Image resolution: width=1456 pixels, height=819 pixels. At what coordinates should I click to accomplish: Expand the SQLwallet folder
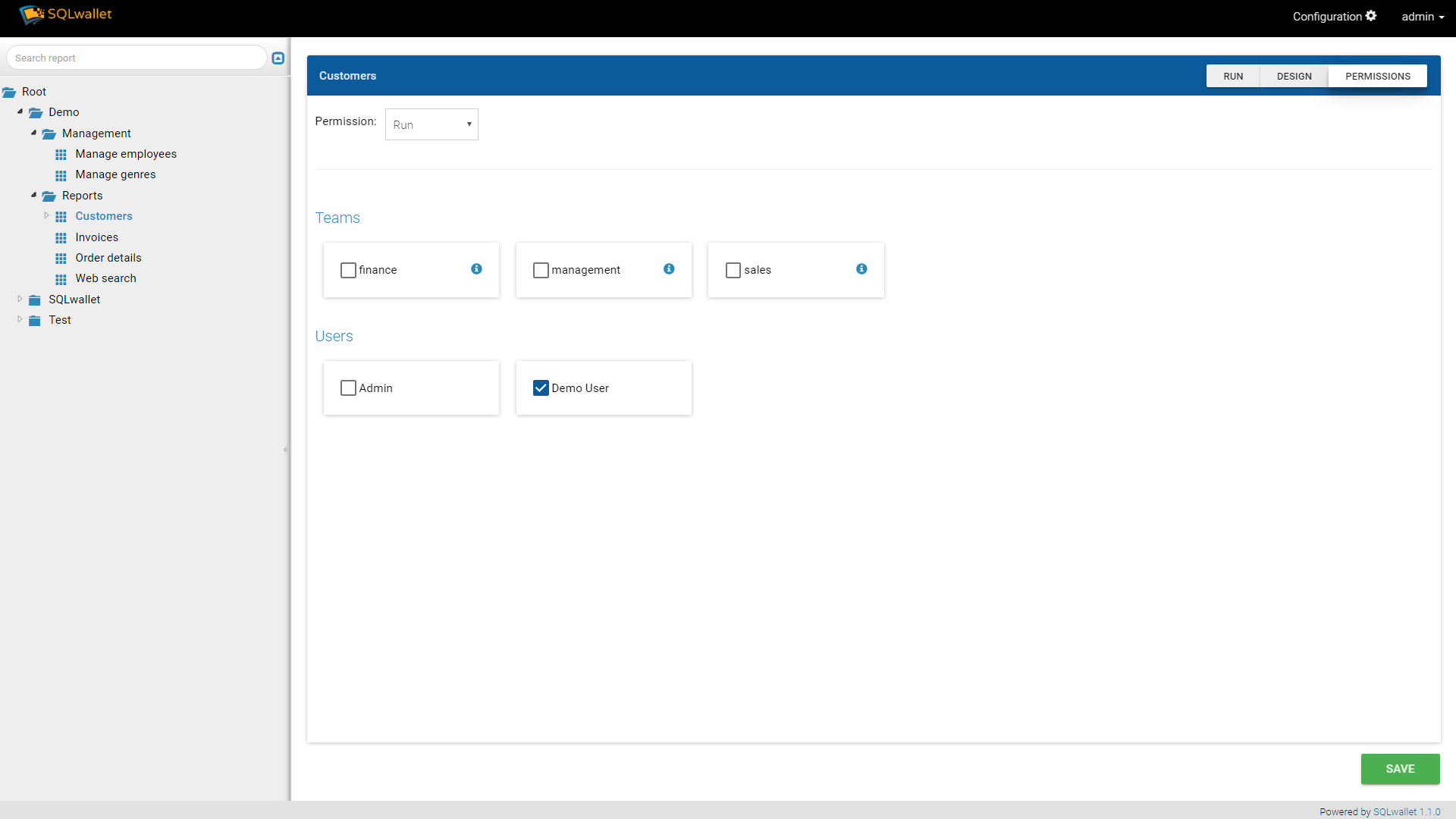click(20, 300)
